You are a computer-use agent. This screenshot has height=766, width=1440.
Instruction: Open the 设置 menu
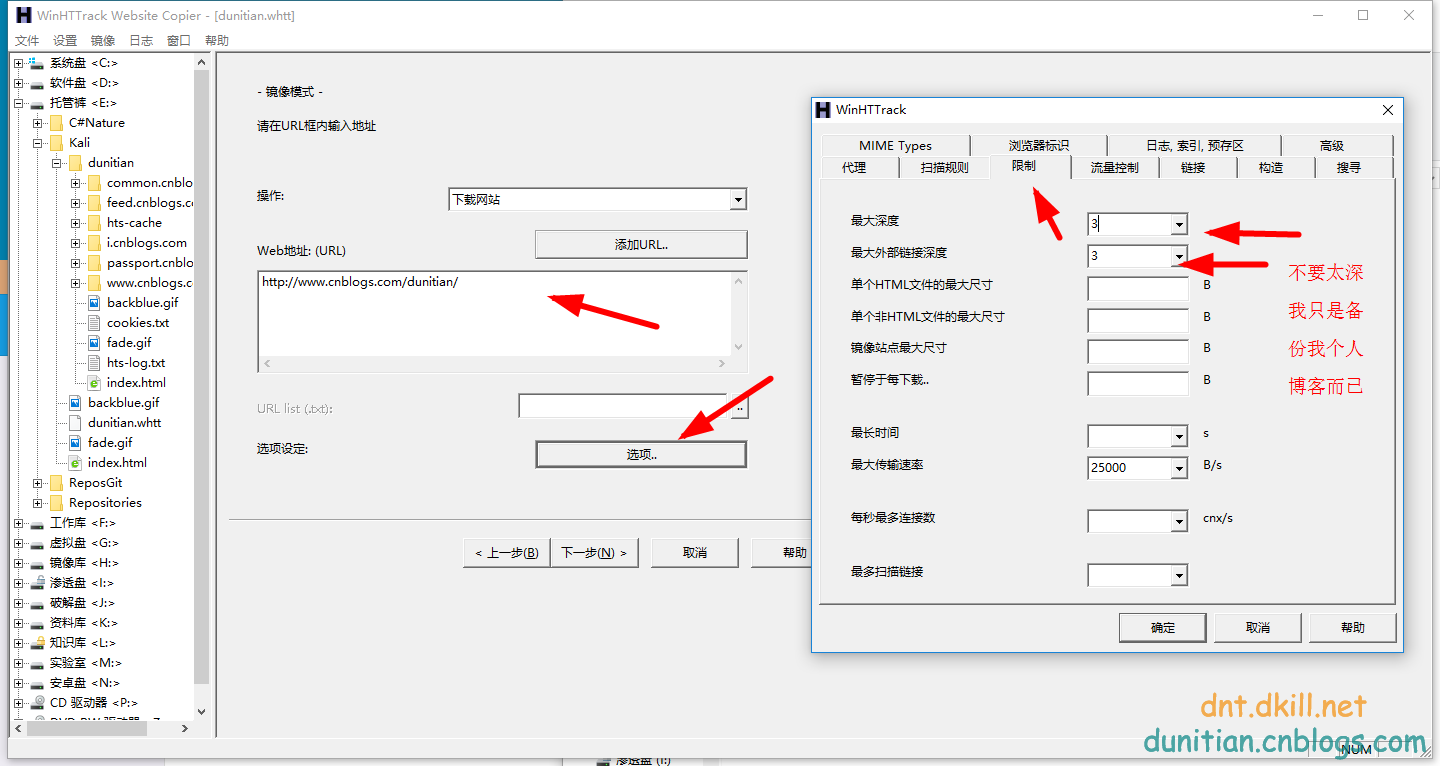pos(65,41)
